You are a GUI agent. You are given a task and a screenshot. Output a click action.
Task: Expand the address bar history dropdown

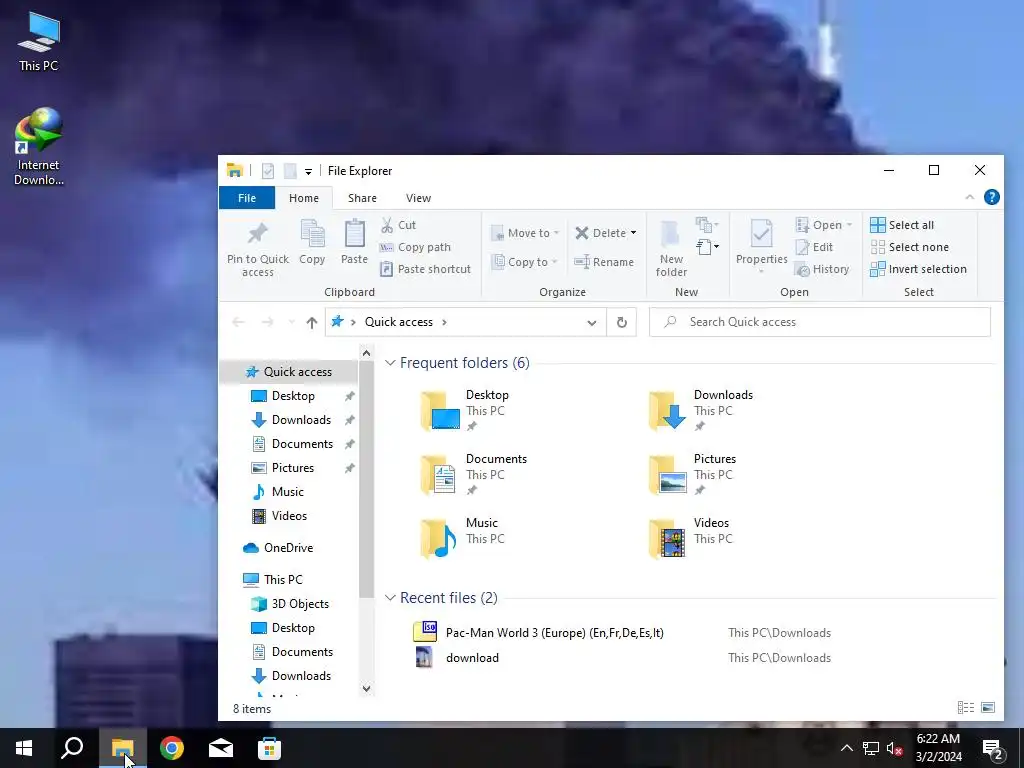(592, 323)
